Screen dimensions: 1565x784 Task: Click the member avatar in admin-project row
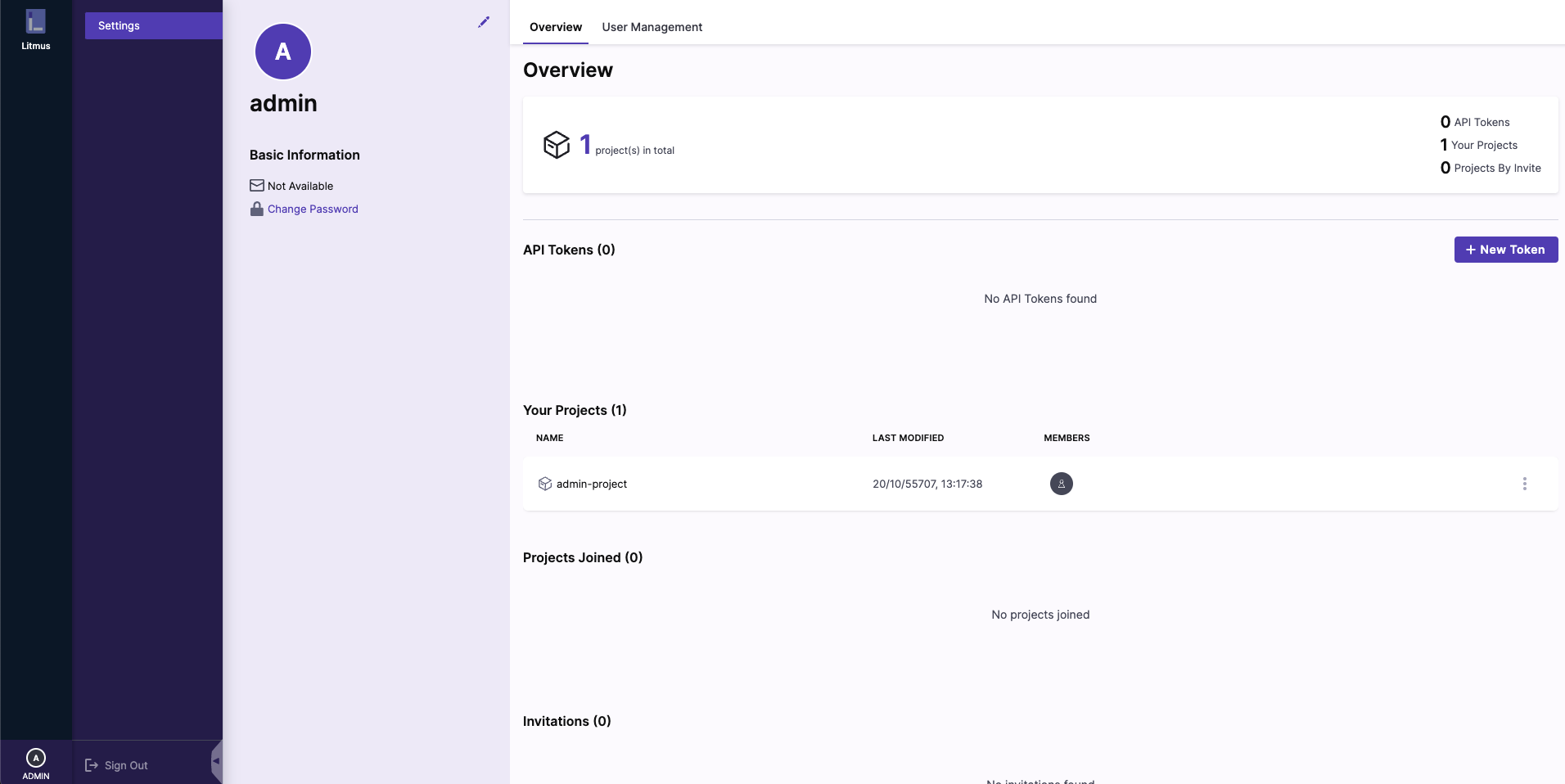coord(1061,484)
